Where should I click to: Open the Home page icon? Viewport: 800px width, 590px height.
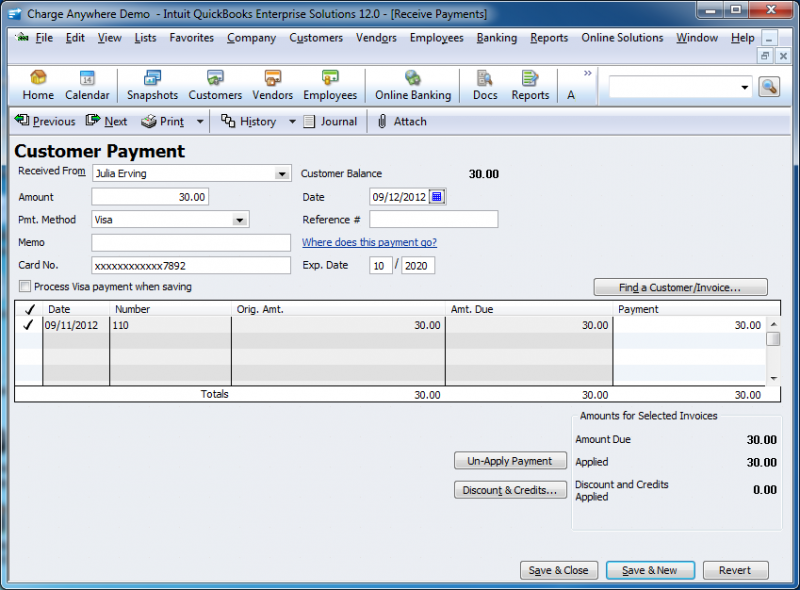point(37,85)
